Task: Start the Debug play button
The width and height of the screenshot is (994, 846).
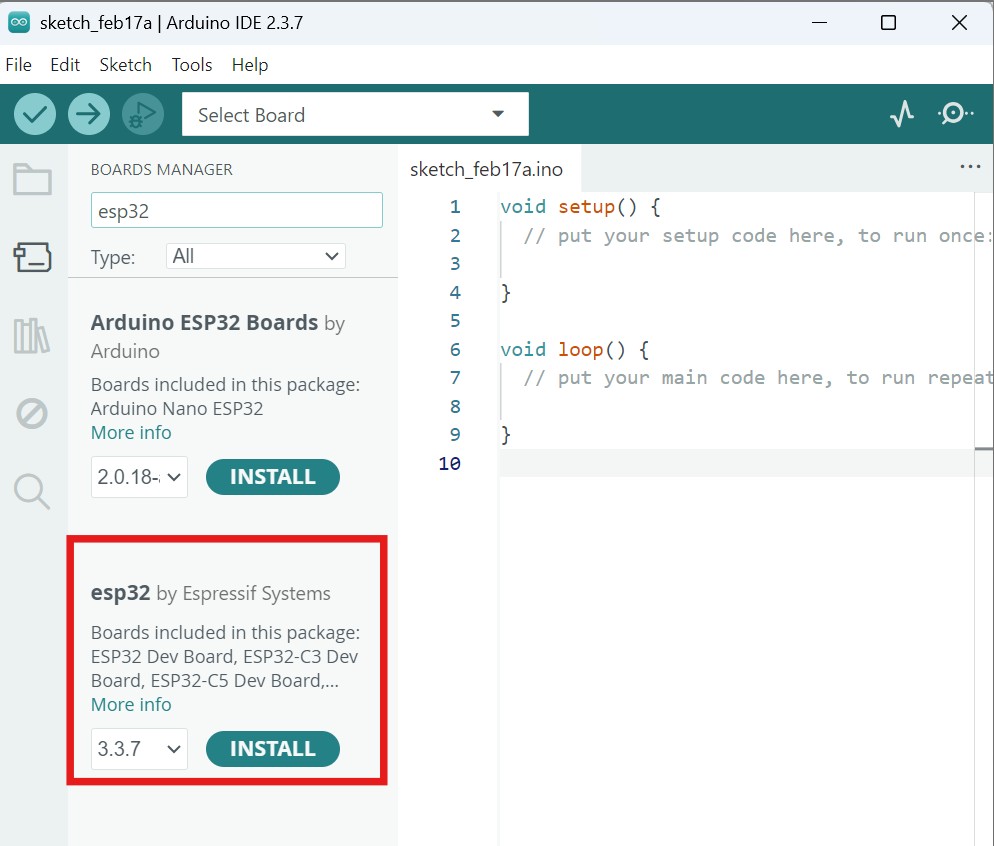Action: (x=143, y=114)
